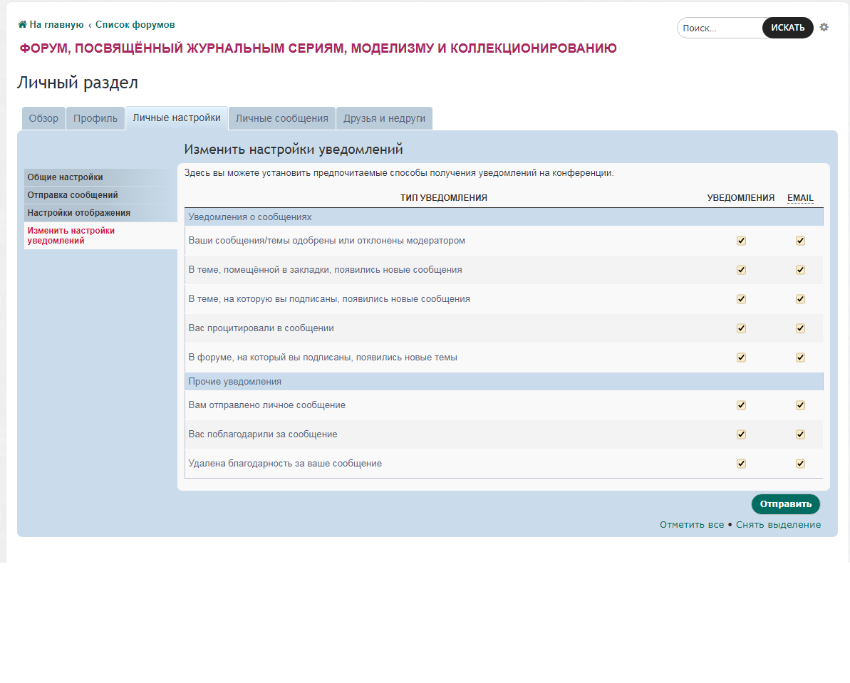
Task: Open Настройки отображения sidebar item
Action: pos(79,213)
